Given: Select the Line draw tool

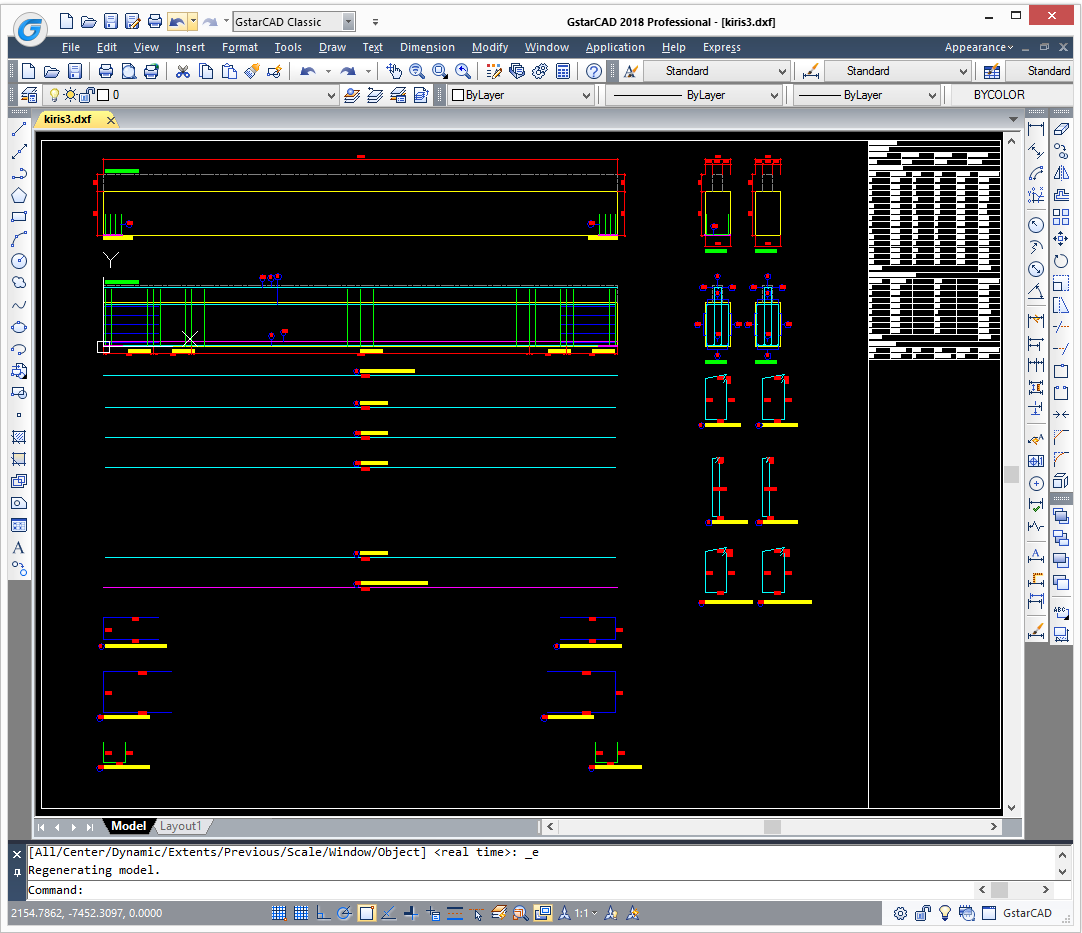Looking at the screenshot, I should (19, 129).
